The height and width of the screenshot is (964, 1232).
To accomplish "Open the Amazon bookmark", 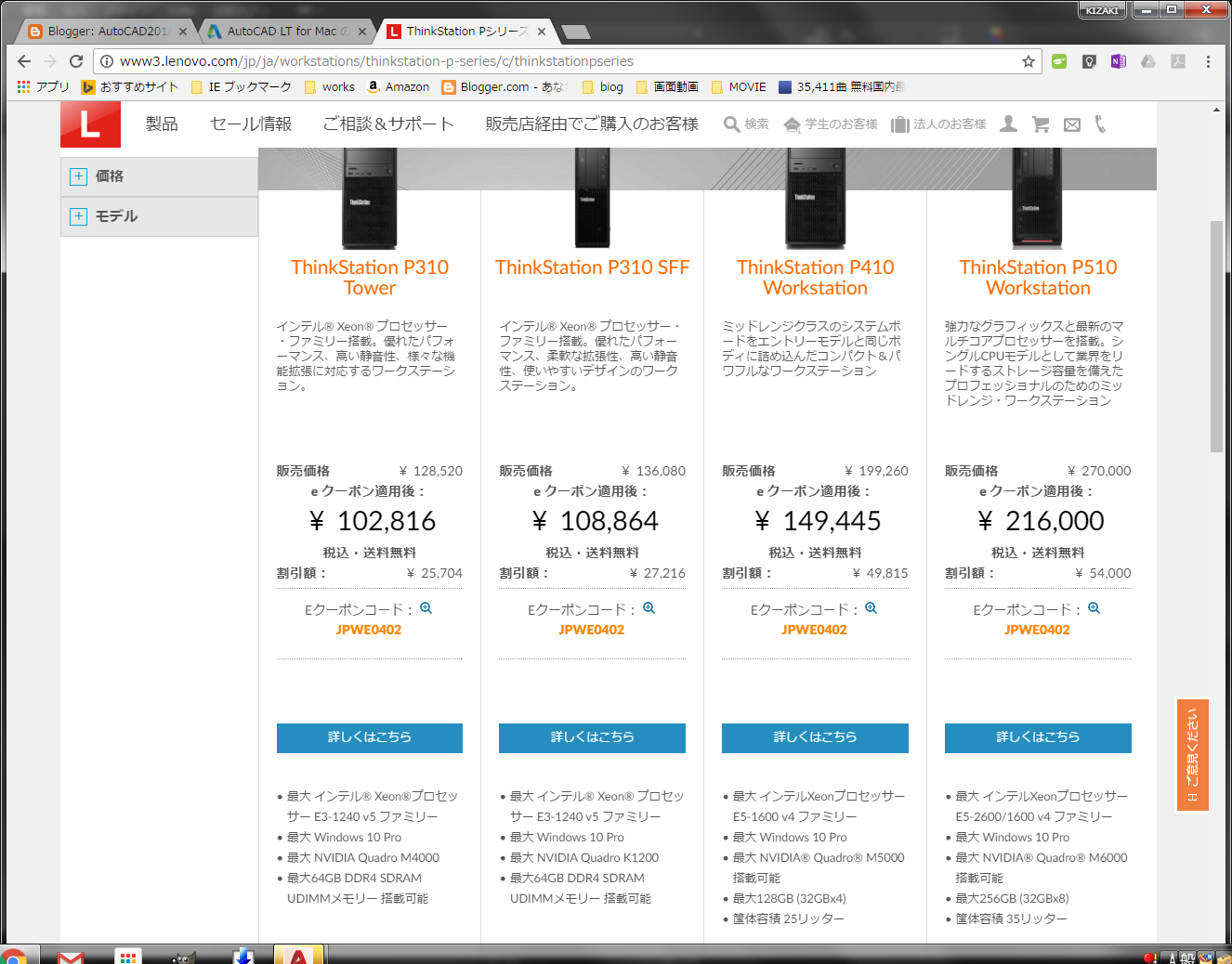I will pyautogui.click(x=398, y=86).
